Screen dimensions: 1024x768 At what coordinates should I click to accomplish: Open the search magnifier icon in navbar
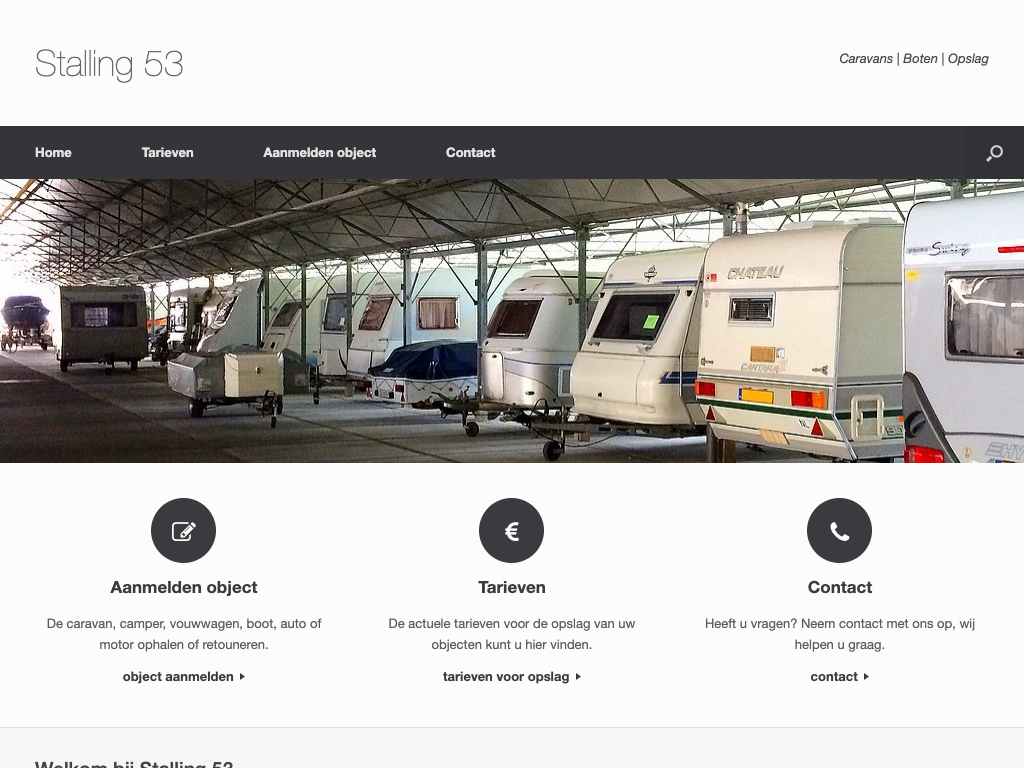tap(994, 153)
